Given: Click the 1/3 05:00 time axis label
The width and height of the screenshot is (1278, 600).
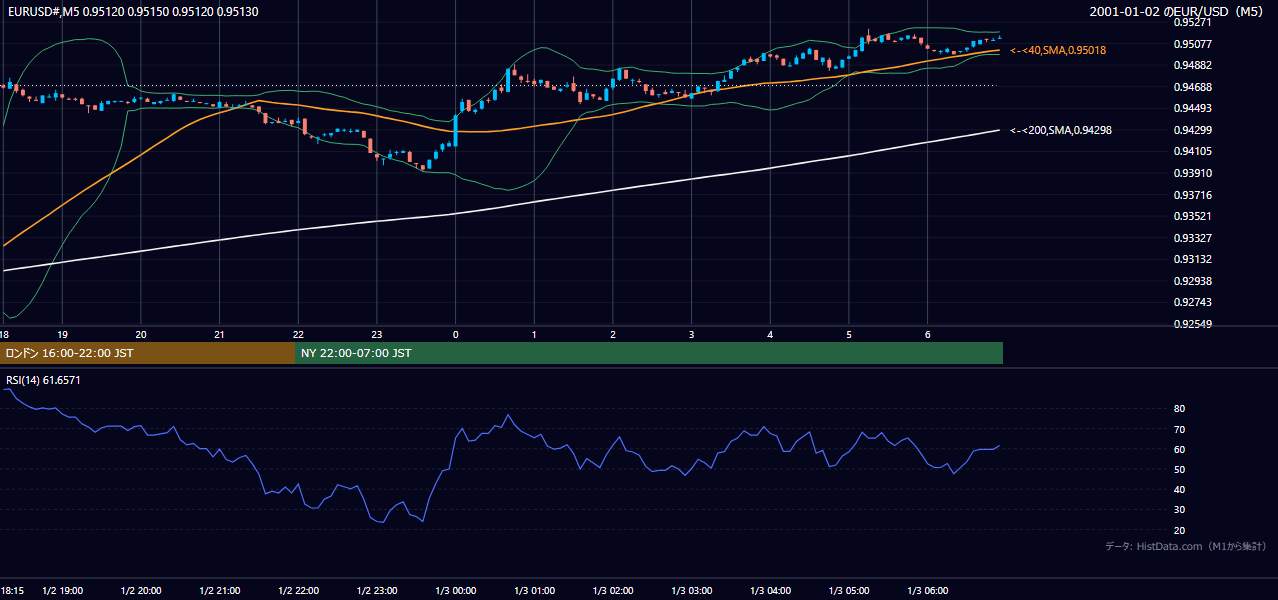Looking at the screenshot, I should [x=849, y=591].
